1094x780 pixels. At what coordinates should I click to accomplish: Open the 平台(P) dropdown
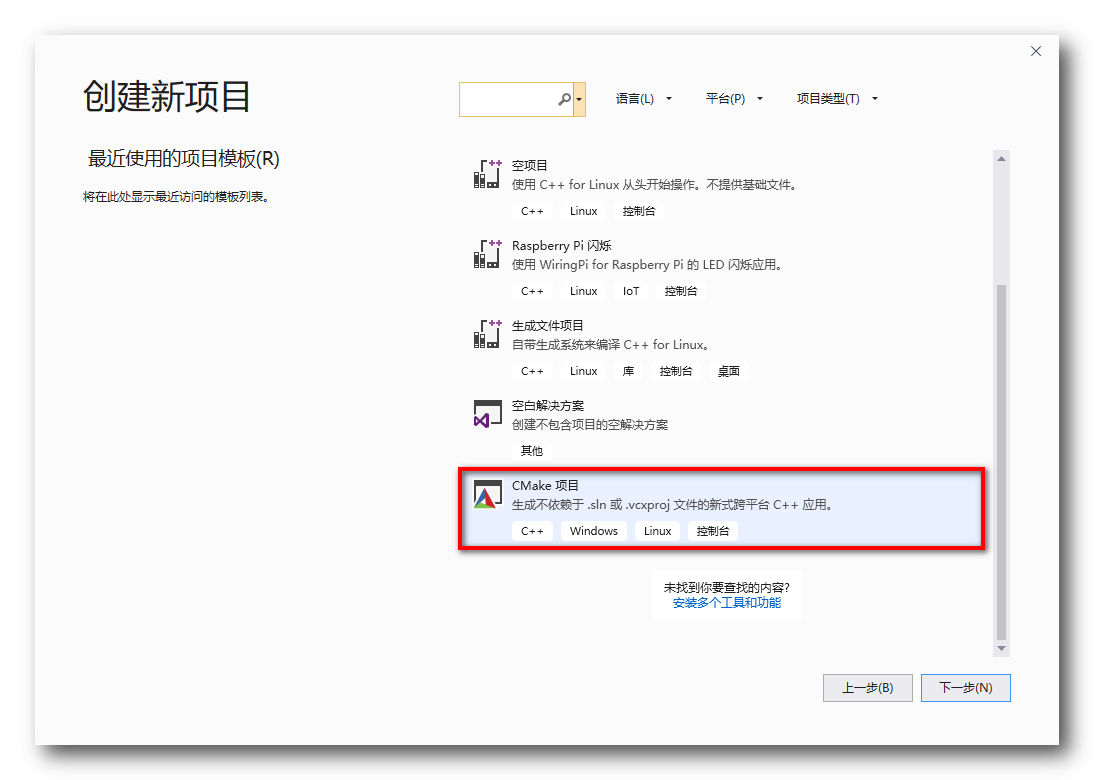pos(733,98)
